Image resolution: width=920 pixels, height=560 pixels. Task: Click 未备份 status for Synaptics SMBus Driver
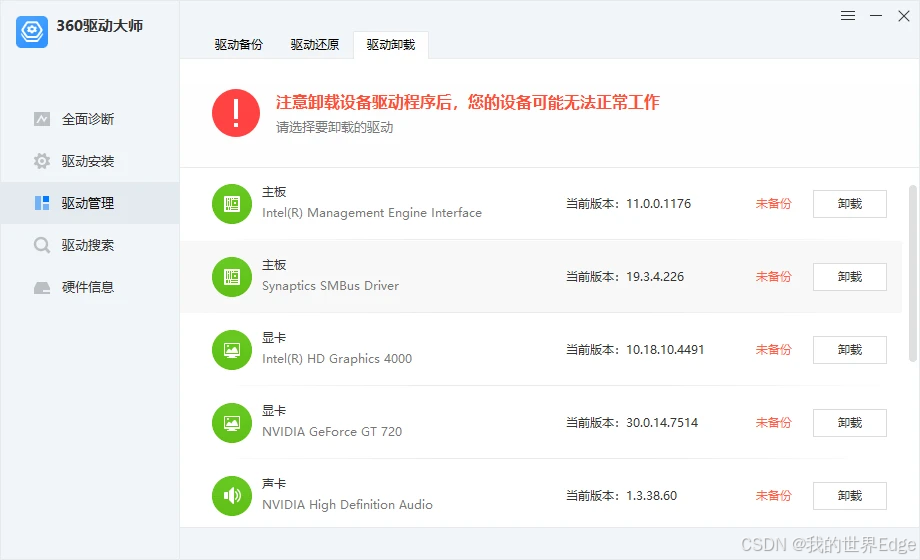coord(773,276)
